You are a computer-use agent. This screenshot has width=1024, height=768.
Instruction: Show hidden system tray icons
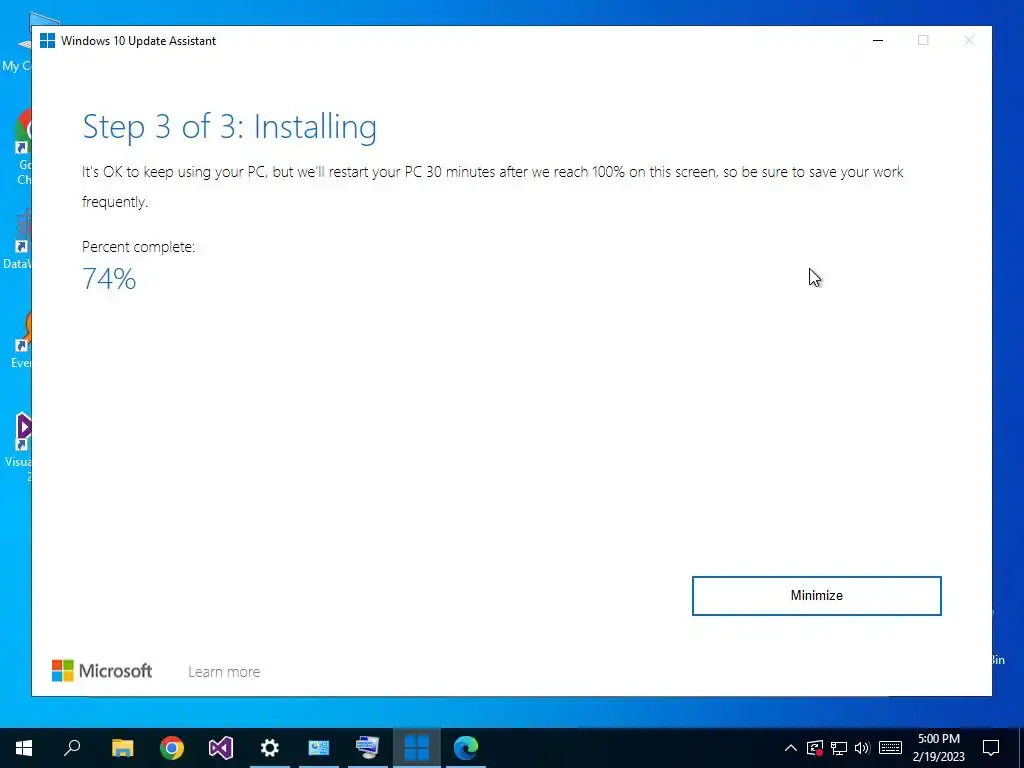pos(790,748)
